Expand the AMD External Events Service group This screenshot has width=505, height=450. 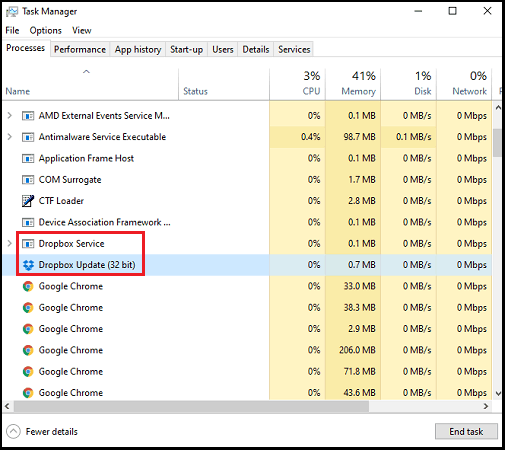(x=10, y=116)
